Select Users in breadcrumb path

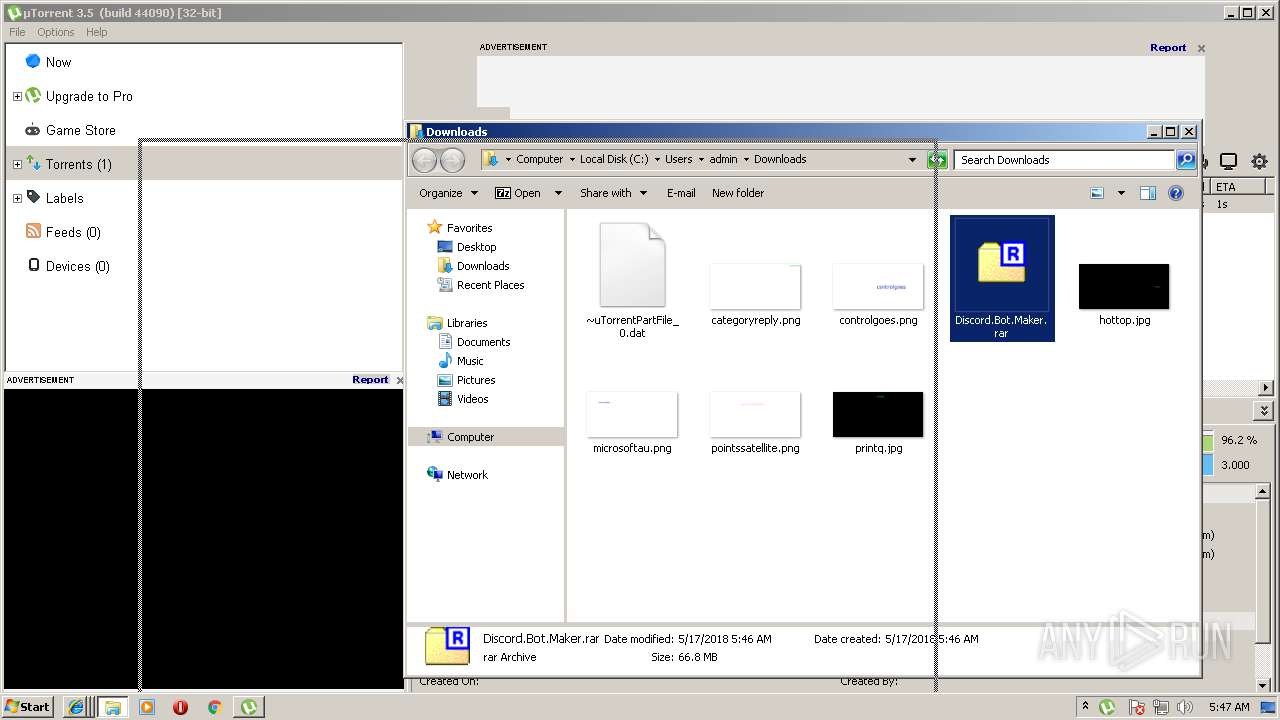(x=679, y=159)
